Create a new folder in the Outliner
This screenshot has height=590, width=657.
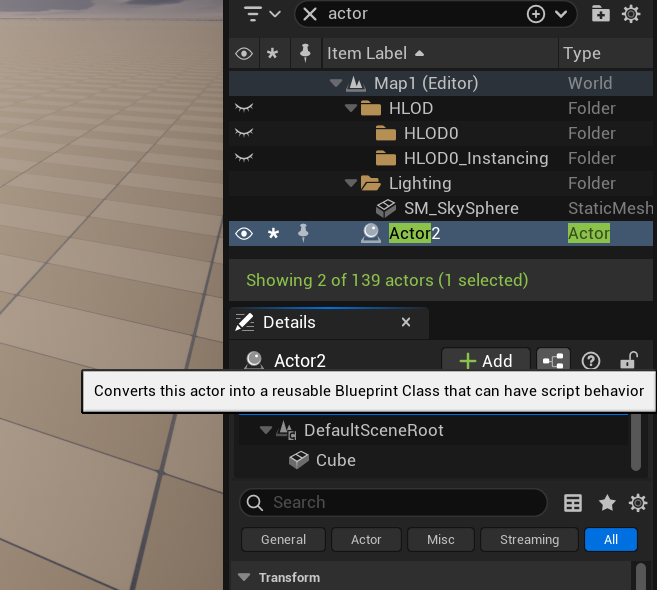pyautogui.click(x=600, y=14)
